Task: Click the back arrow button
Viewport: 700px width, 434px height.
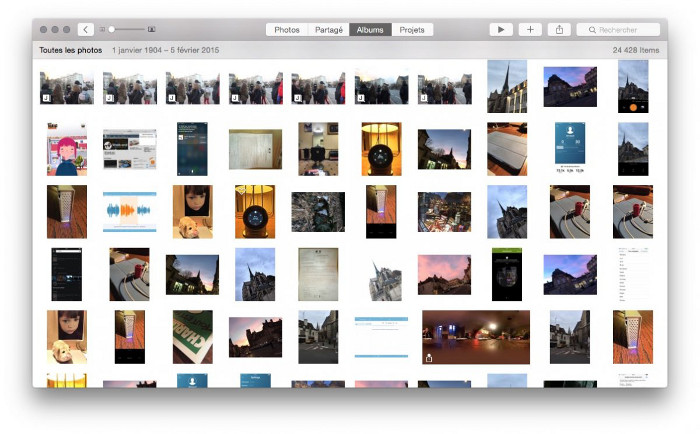Action: pos(86,30)
